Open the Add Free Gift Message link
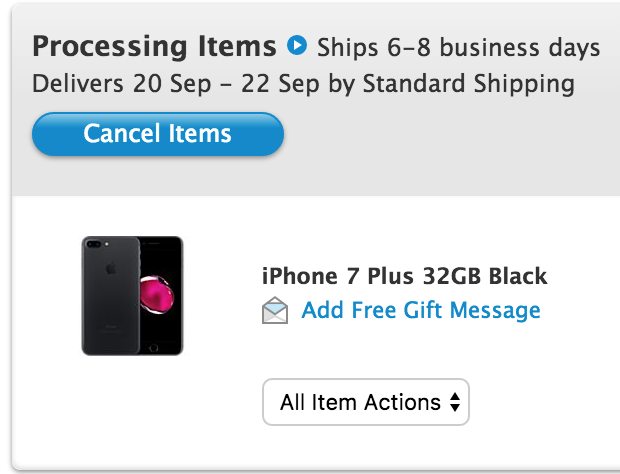Viewport: 620px width, 474px height. click(x=420, y=310)
